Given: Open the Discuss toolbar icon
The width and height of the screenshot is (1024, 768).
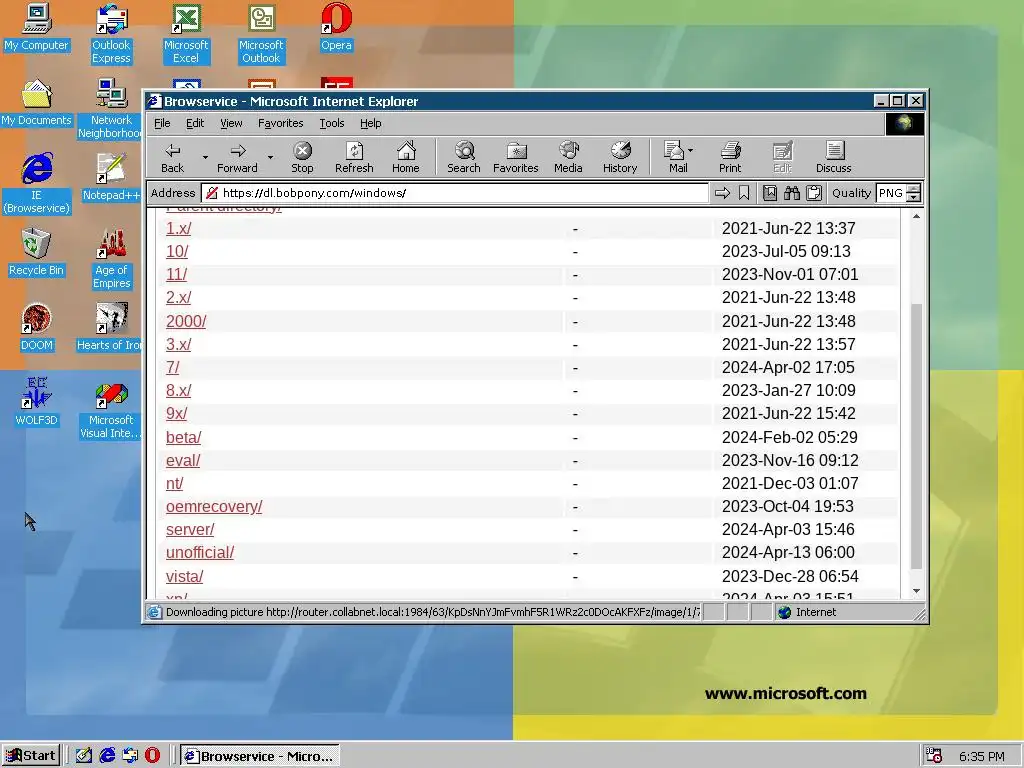Looking at the screenshot, I should (x=834, y=157).
